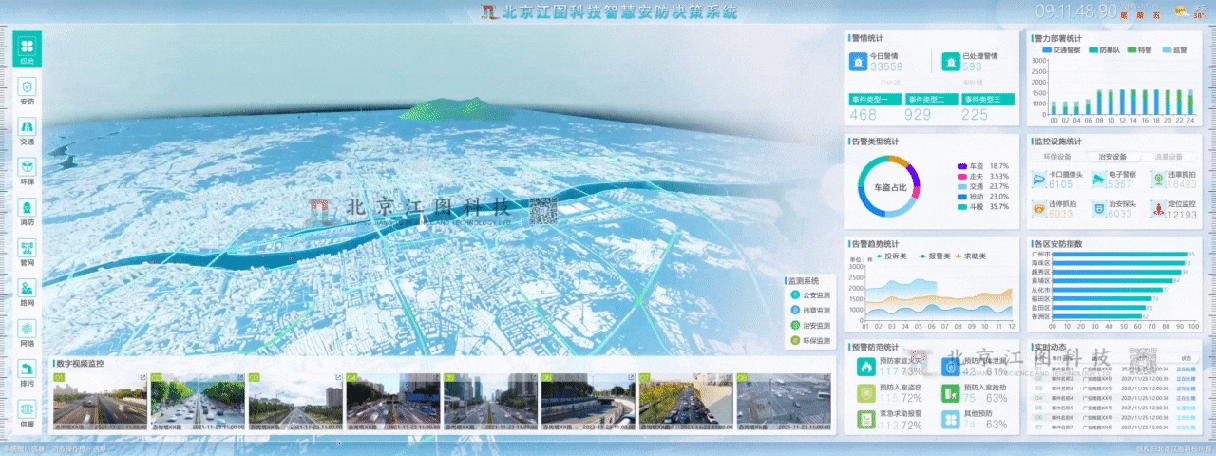Toggle the 公安监测 monitoring layer
This screenshot has height=456, width=1216.
pos(808,295)
